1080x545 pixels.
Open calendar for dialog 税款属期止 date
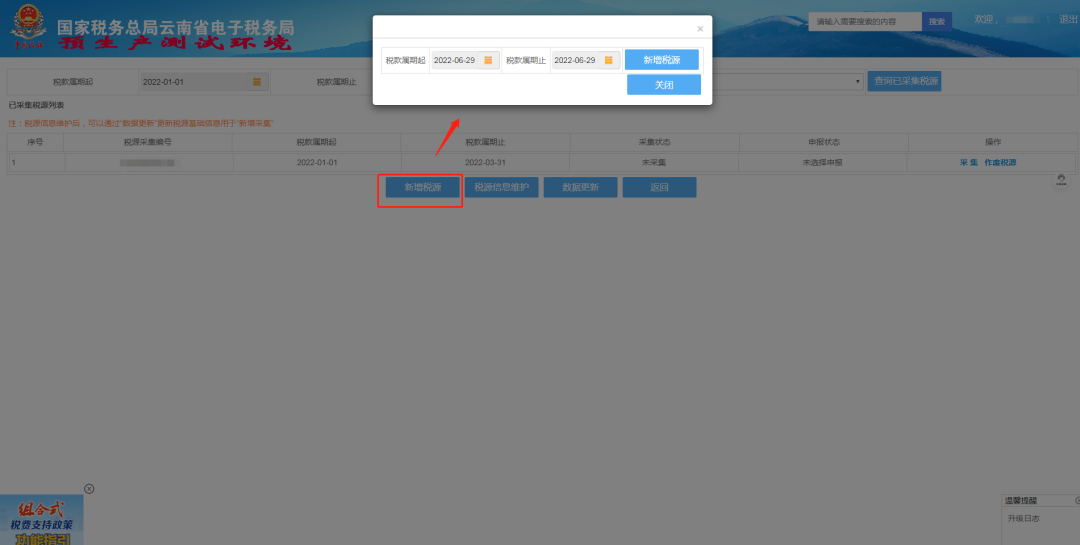[x=609, y=61]
